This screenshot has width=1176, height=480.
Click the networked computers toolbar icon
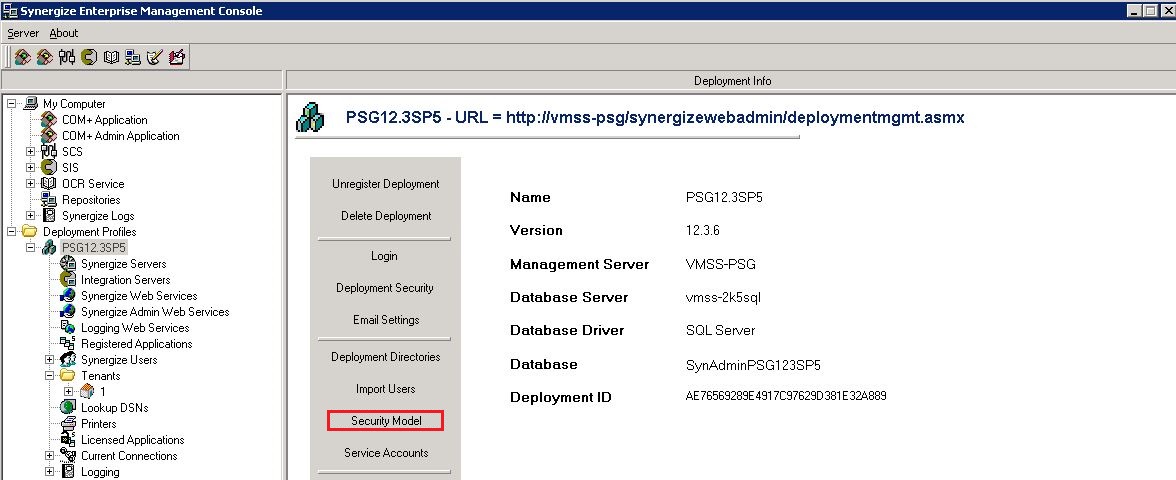pyautogui.click(x=133, y=57)
